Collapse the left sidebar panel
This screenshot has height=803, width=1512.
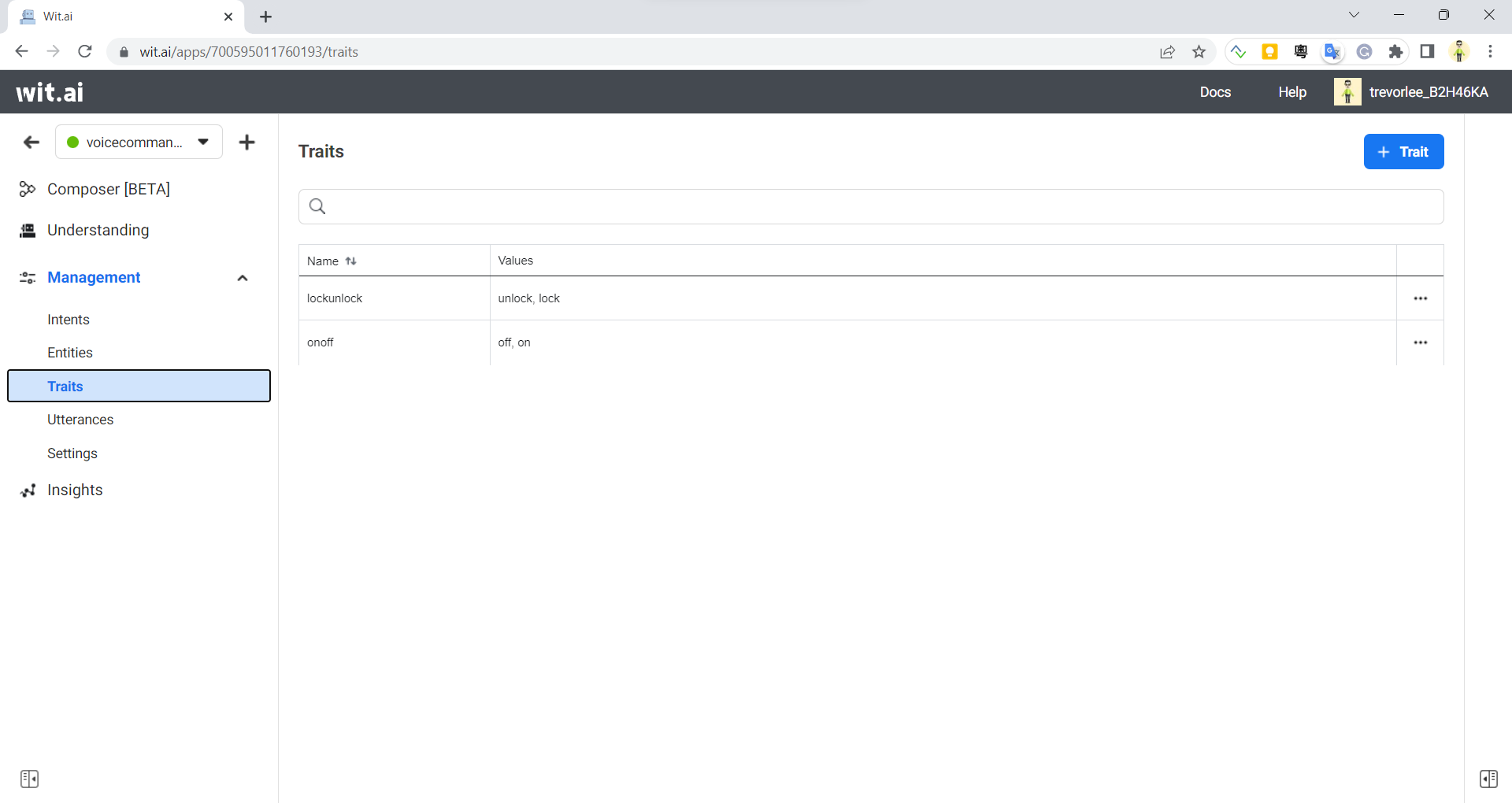30,779
